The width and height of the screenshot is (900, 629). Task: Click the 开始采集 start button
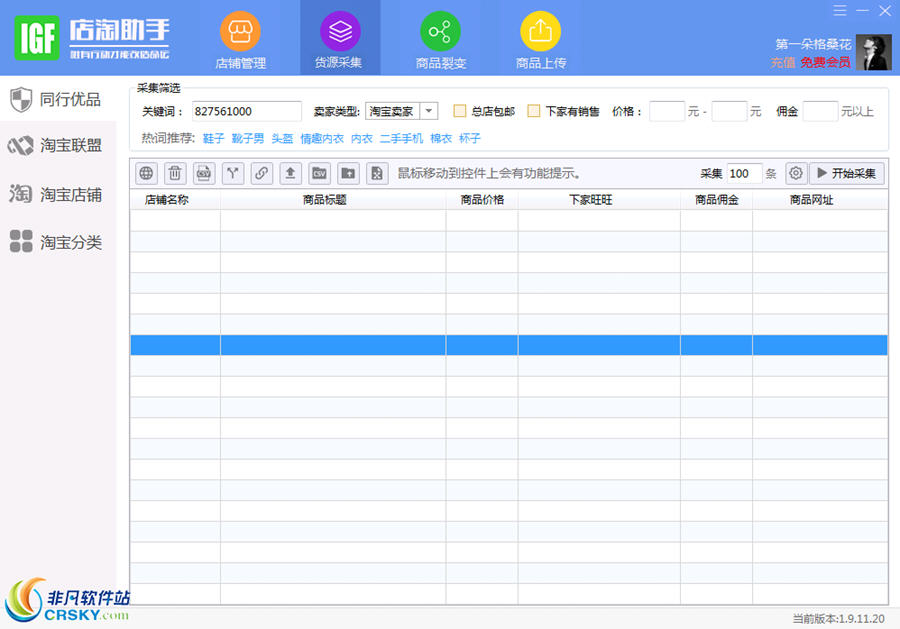(847, 173)
